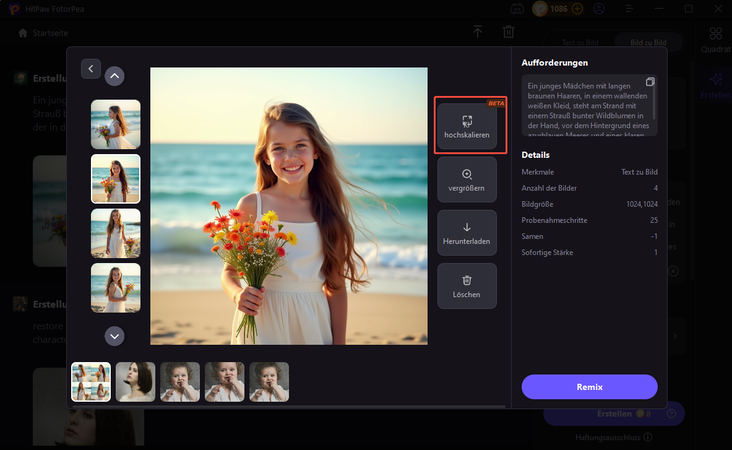Click the Sofortige Stärke label
This screenshot has height=450, width=732.
point(547,253)
